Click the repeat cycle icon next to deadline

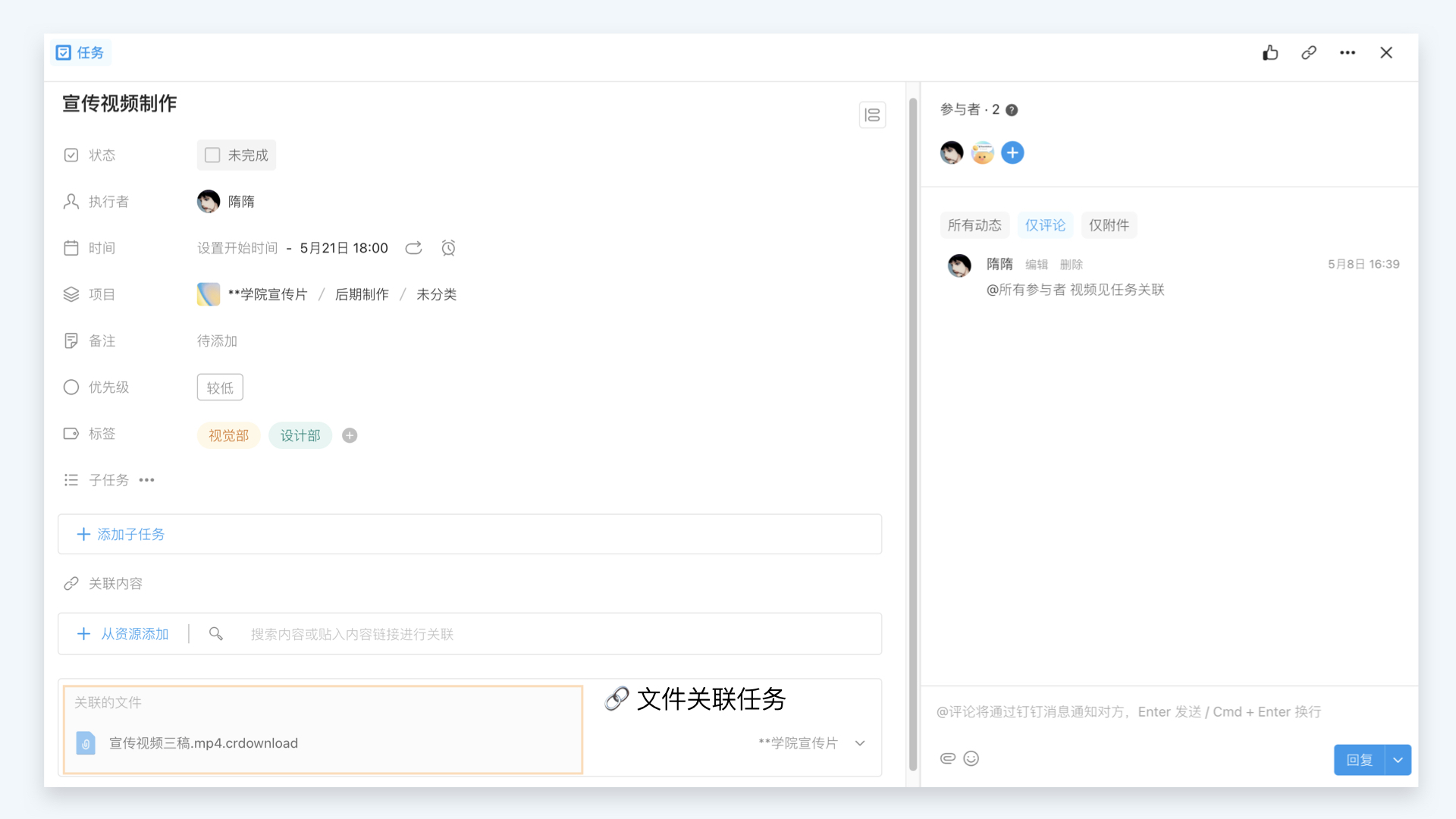coord(413,248)
